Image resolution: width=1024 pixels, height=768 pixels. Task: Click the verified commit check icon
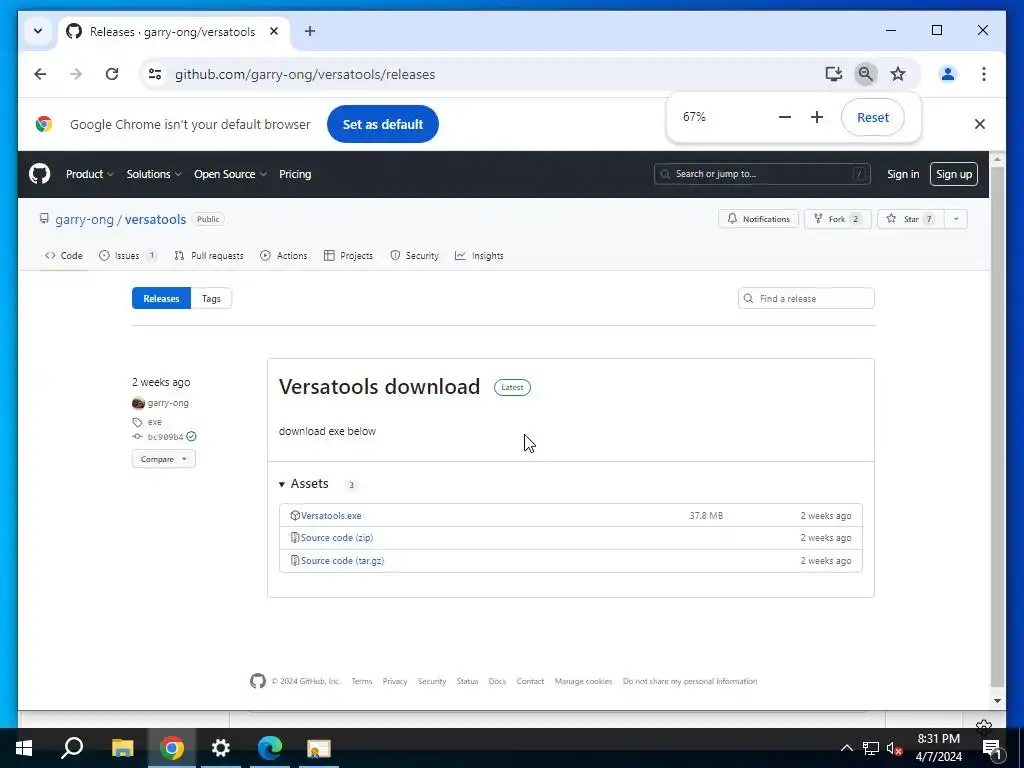[x=191, y=436]
